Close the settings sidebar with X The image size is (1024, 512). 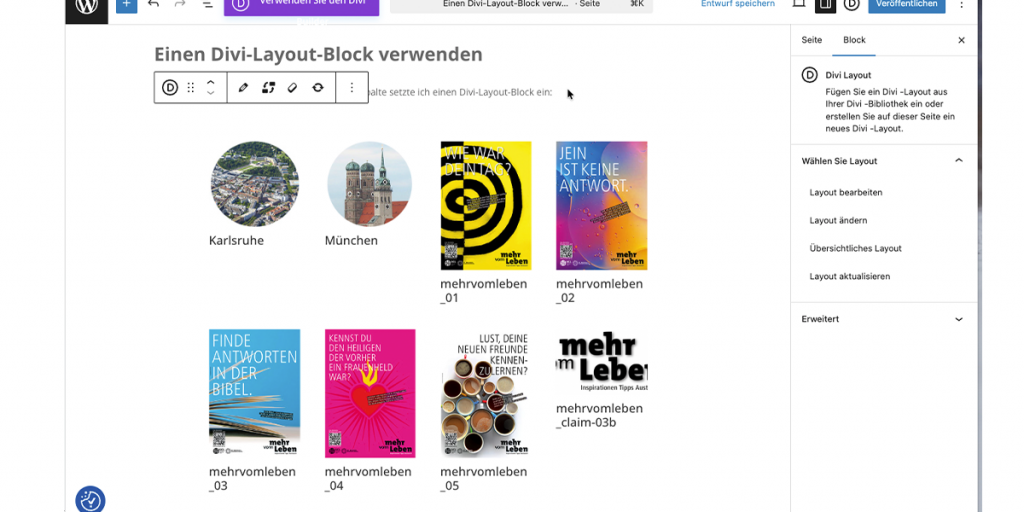[961, 40]
